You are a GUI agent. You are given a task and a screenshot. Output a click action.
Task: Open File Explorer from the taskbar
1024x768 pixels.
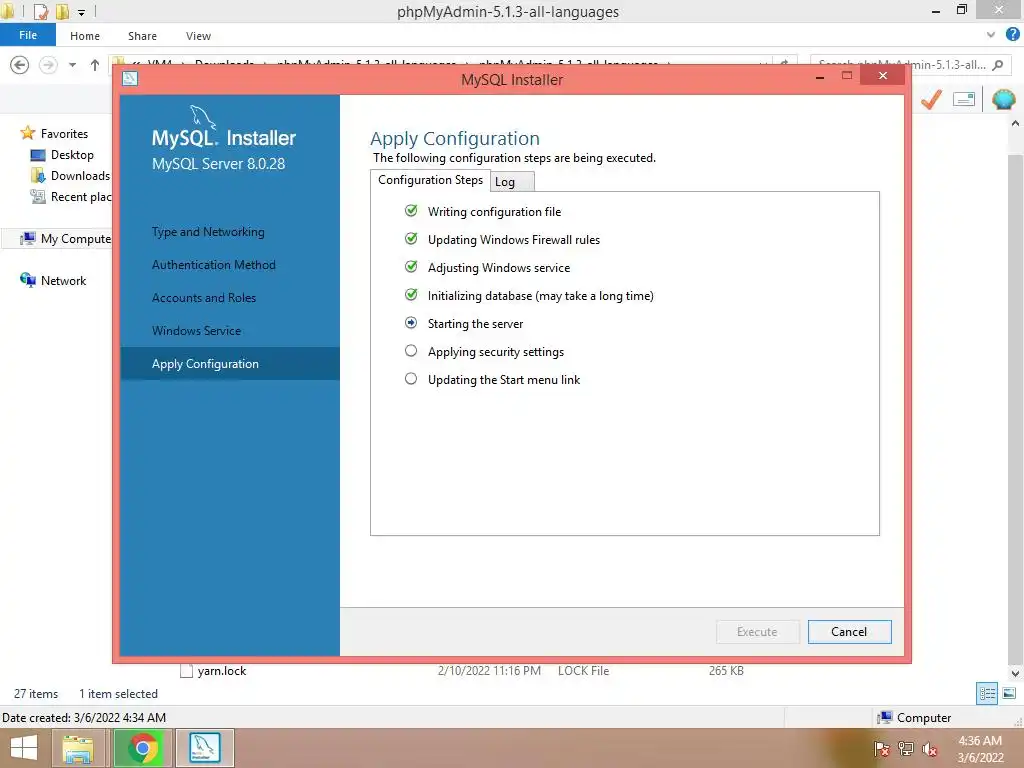[x=78, y=748]
